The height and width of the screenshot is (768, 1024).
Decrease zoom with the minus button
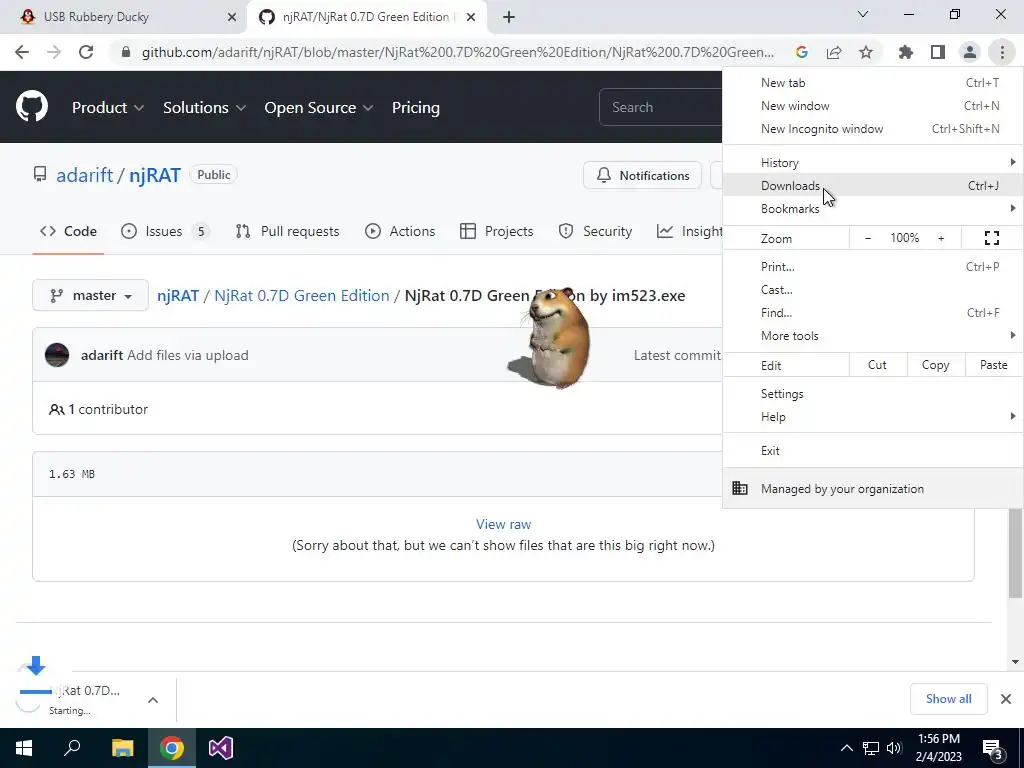coord(868,238)
